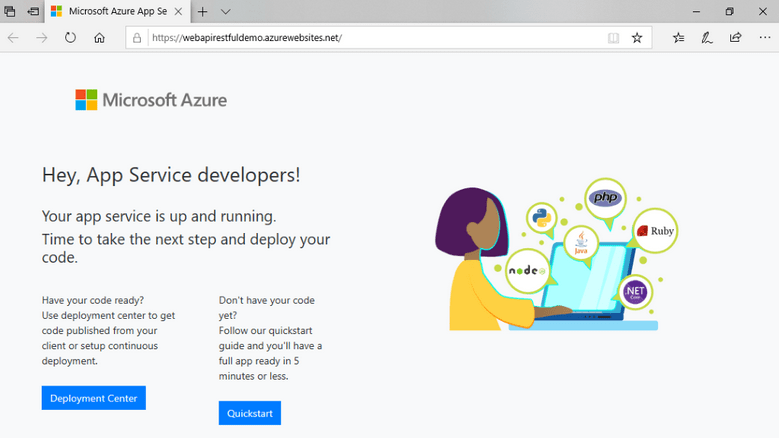779x443 pixels.
Task: Open the Favorites hub icon
Action: tap(679, 38)
